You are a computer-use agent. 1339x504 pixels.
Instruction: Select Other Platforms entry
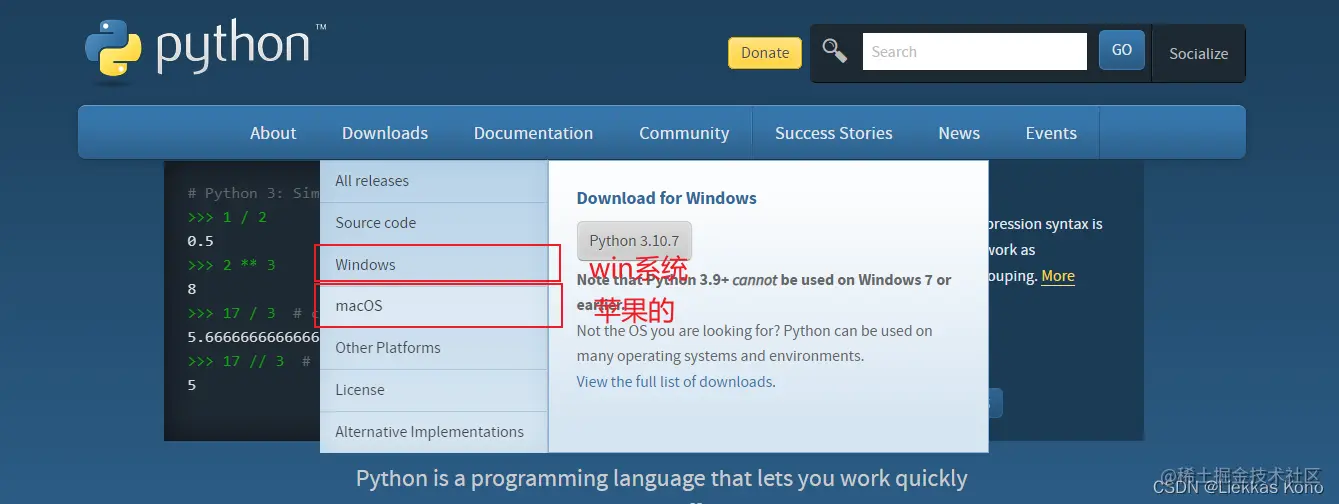pos(434,348)
